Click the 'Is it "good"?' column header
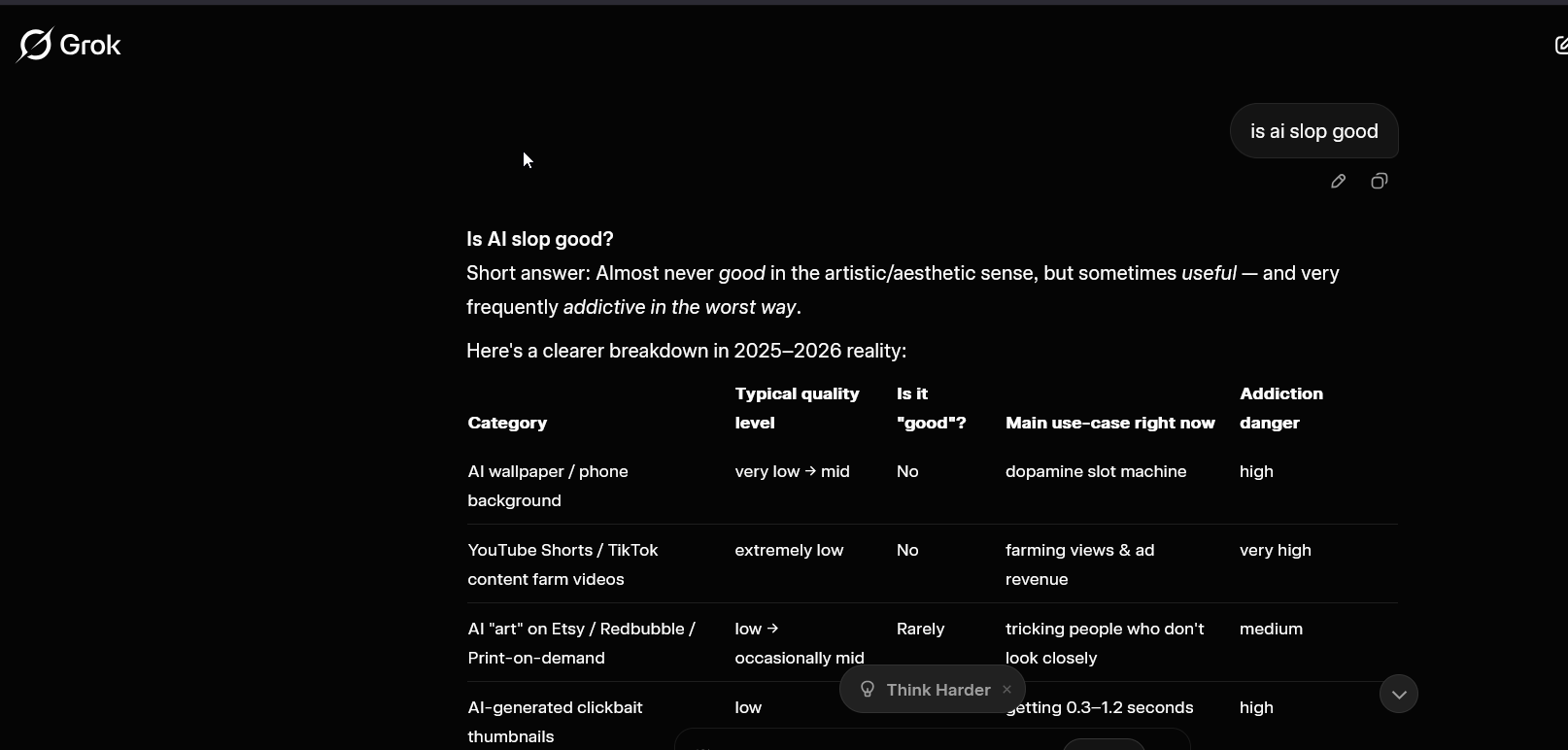Viewport: 1568px width, 750px height. click(931, 408)
